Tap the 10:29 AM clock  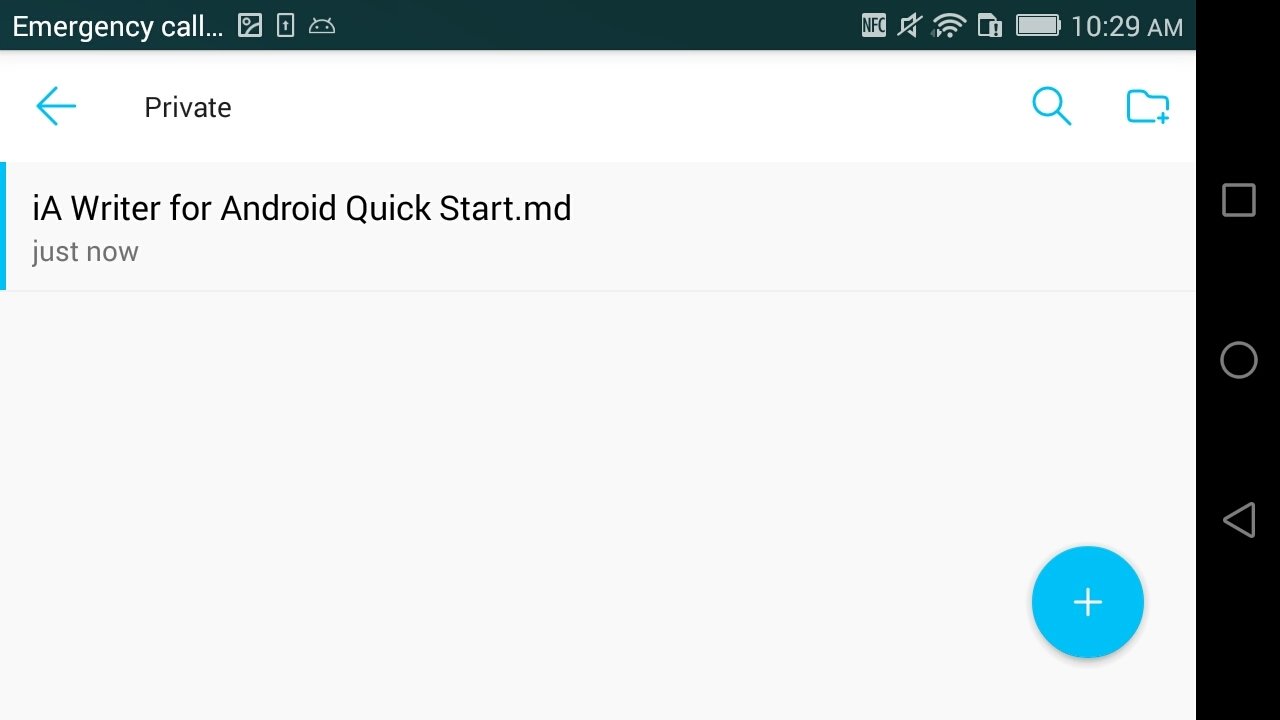click(1126, 27)
